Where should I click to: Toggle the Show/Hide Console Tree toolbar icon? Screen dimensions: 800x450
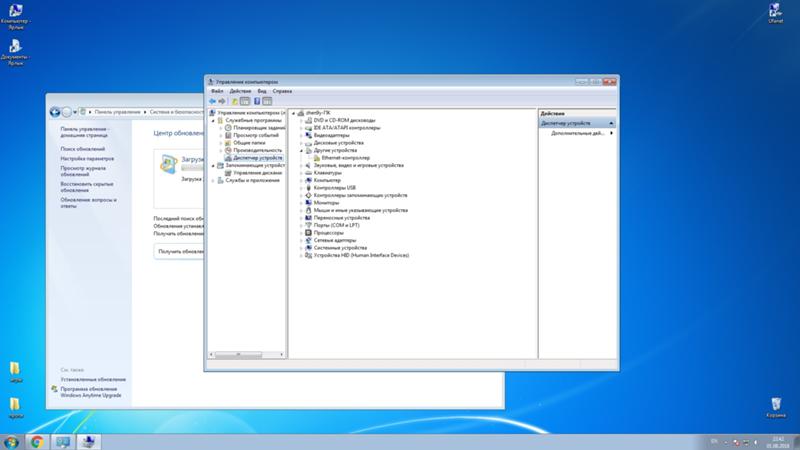tap(245, 101)
